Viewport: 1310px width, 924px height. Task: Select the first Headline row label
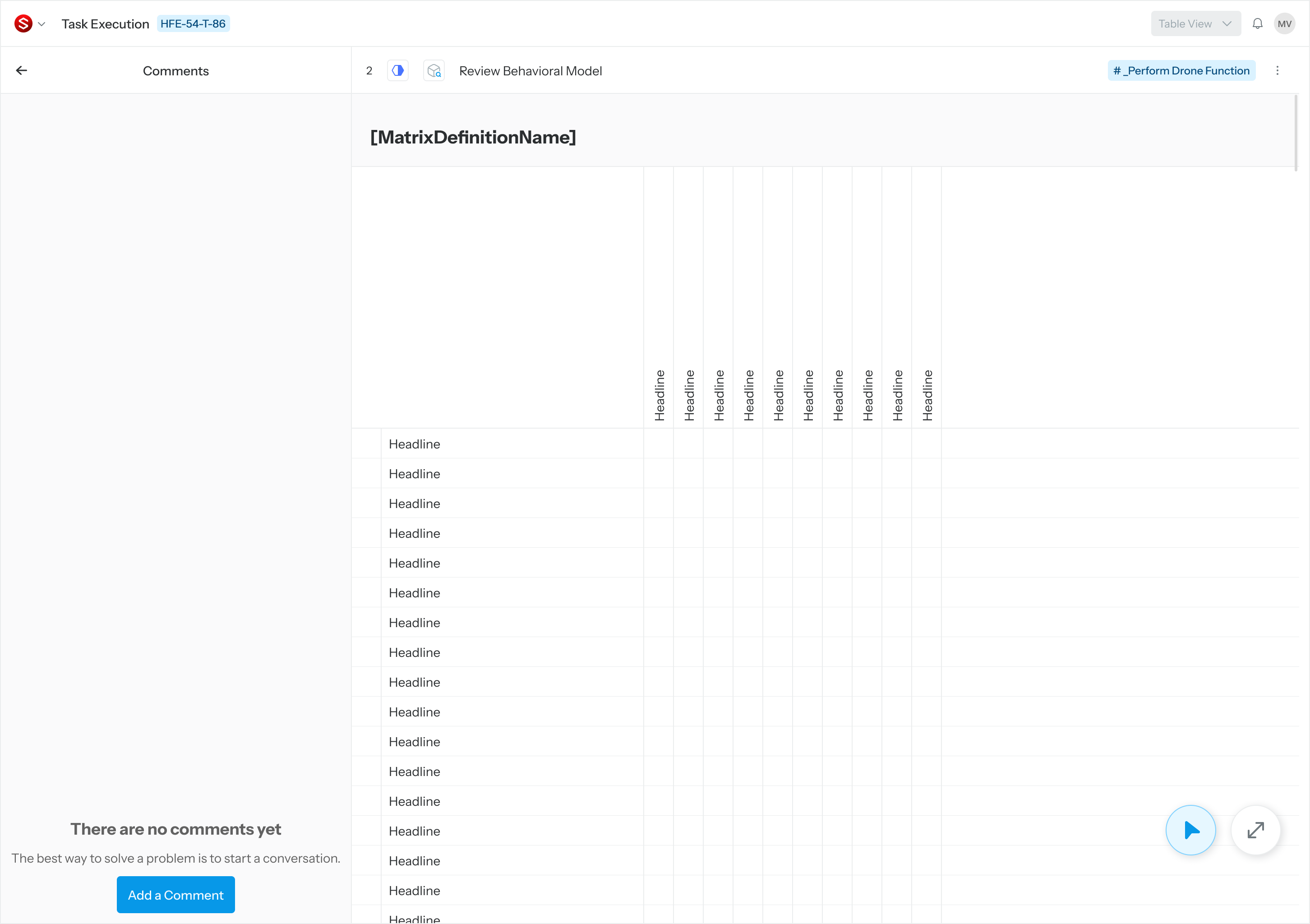tap(414, 444)
